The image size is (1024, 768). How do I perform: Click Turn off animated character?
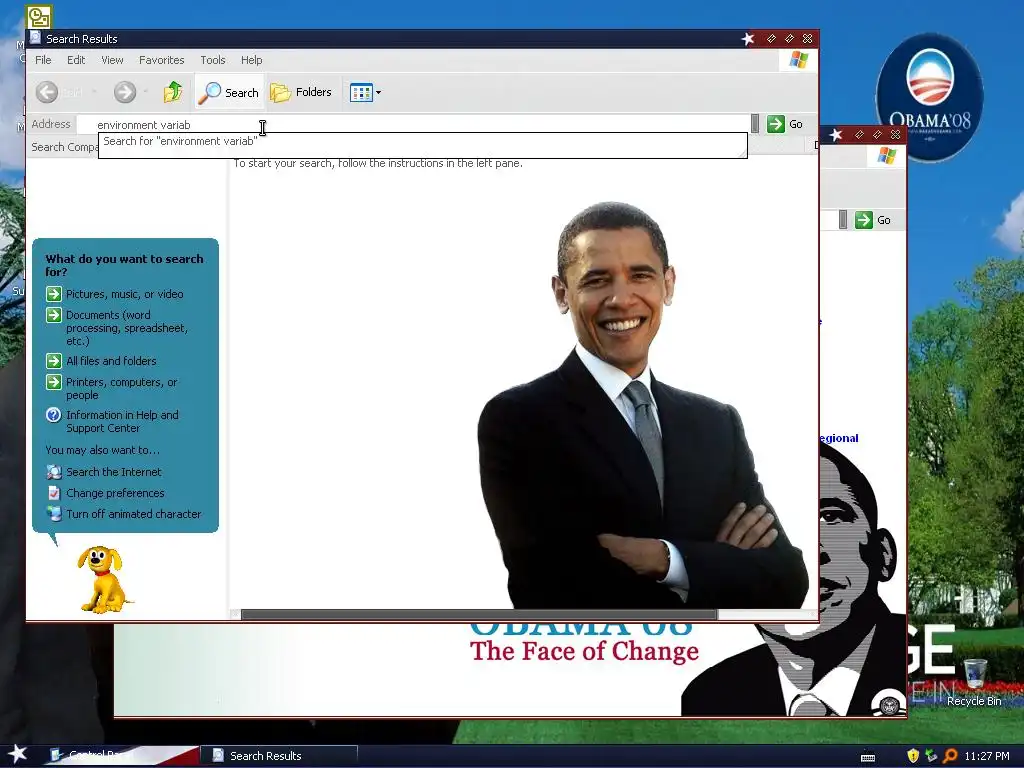point(134,514)
